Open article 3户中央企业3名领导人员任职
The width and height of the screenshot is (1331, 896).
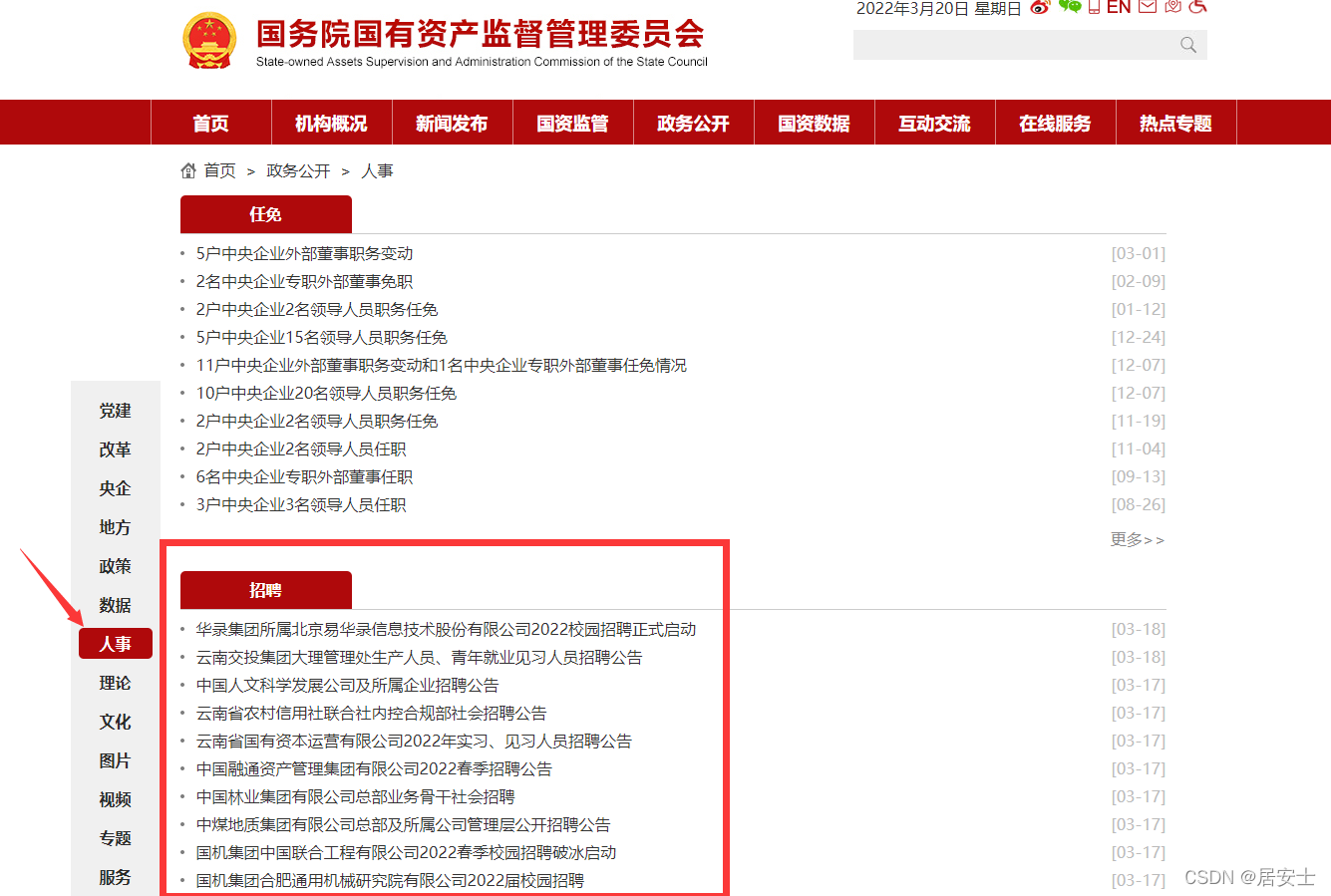(301, 505)
